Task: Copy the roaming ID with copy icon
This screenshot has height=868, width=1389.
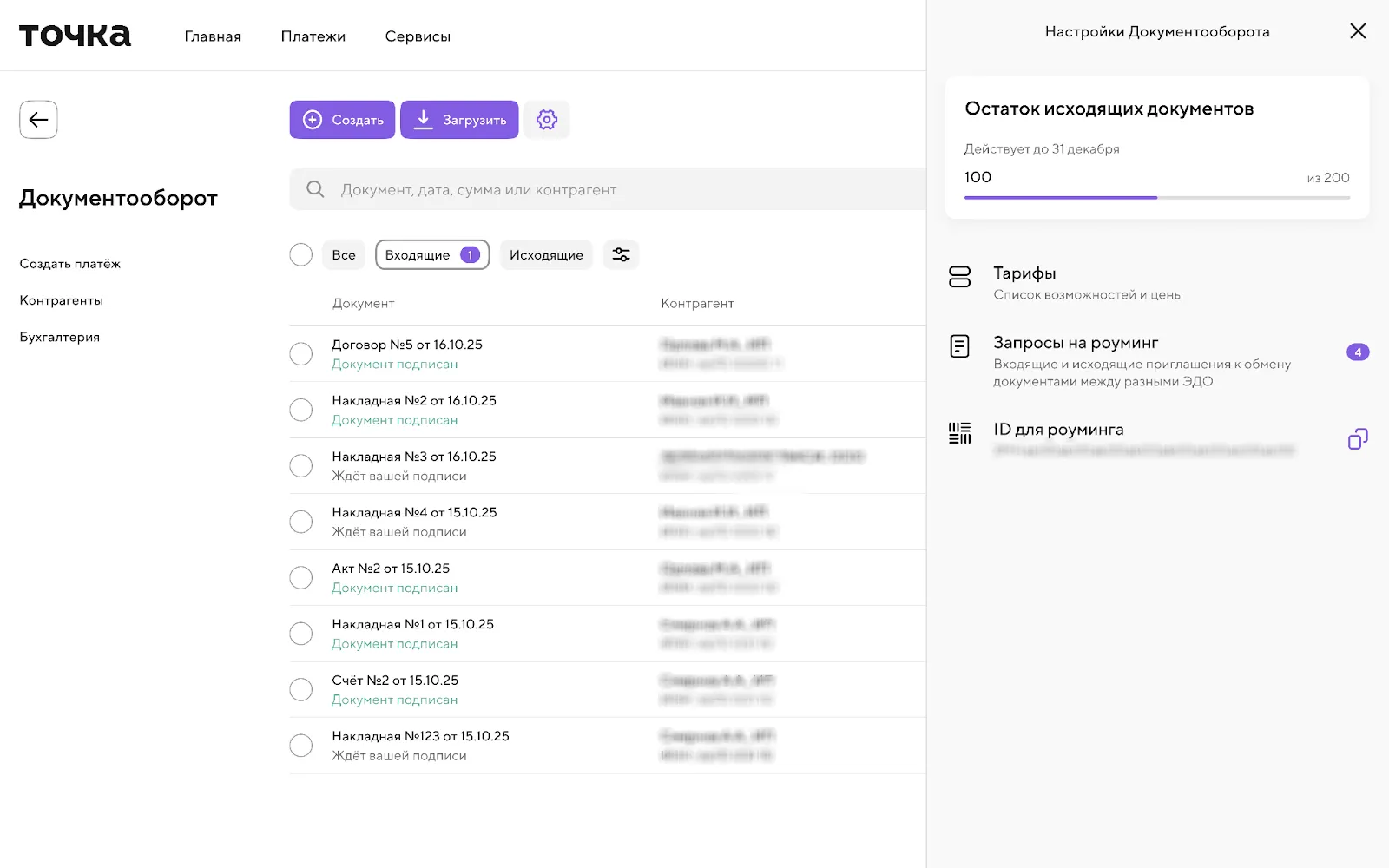Action: coord(1357,439)
